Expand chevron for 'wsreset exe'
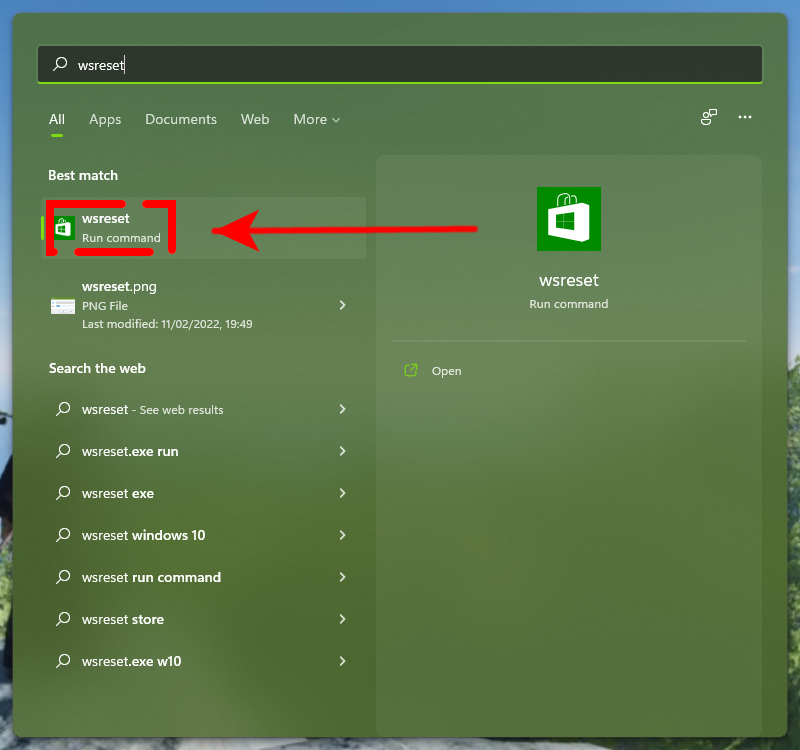Image resolution: width=800 pixels, height=750 pixels. (342, 493)
